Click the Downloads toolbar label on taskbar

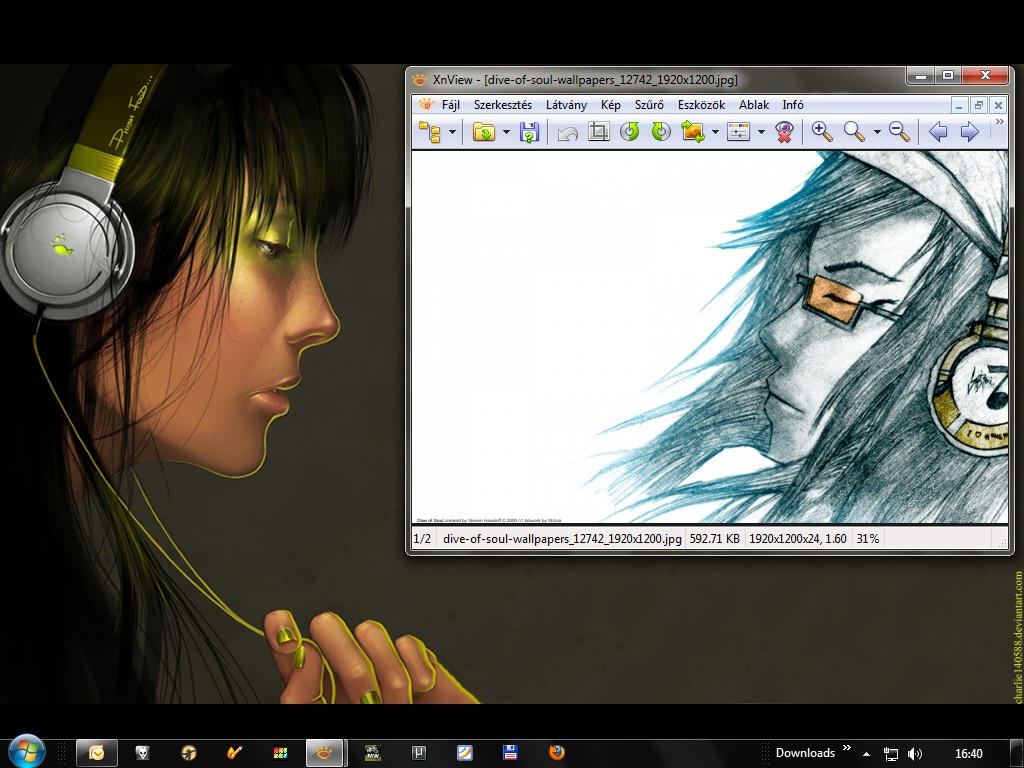click(x=805, y=753)
